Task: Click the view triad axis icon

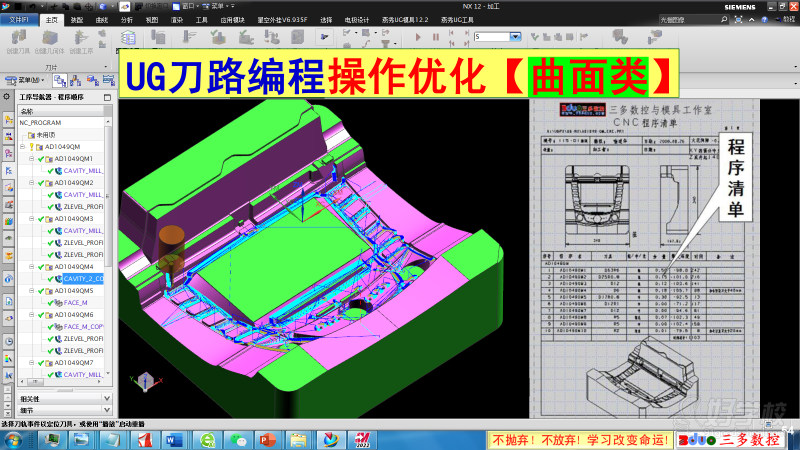Action: 147,380
